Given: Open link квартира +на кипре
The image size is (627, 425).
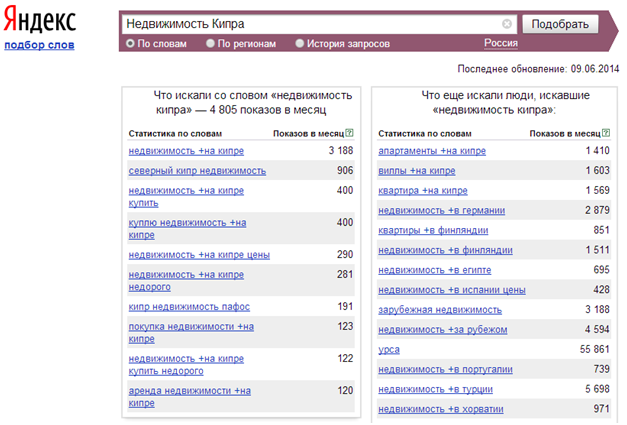Looking at the screenshot, I should 423,191.
